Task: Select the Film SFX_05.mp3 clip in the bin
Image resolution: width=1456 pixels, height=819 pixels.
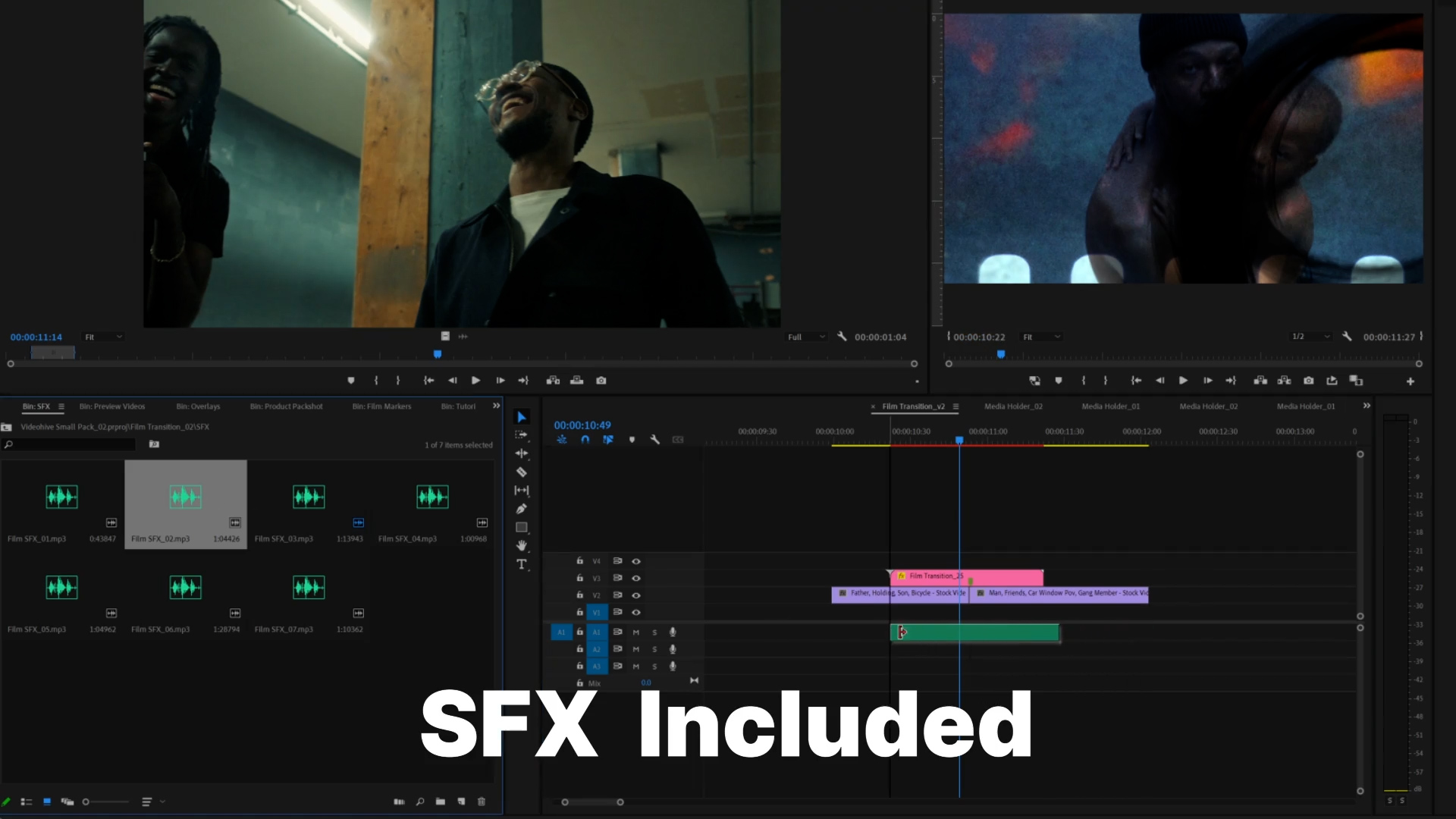Action: pos(62,588)
